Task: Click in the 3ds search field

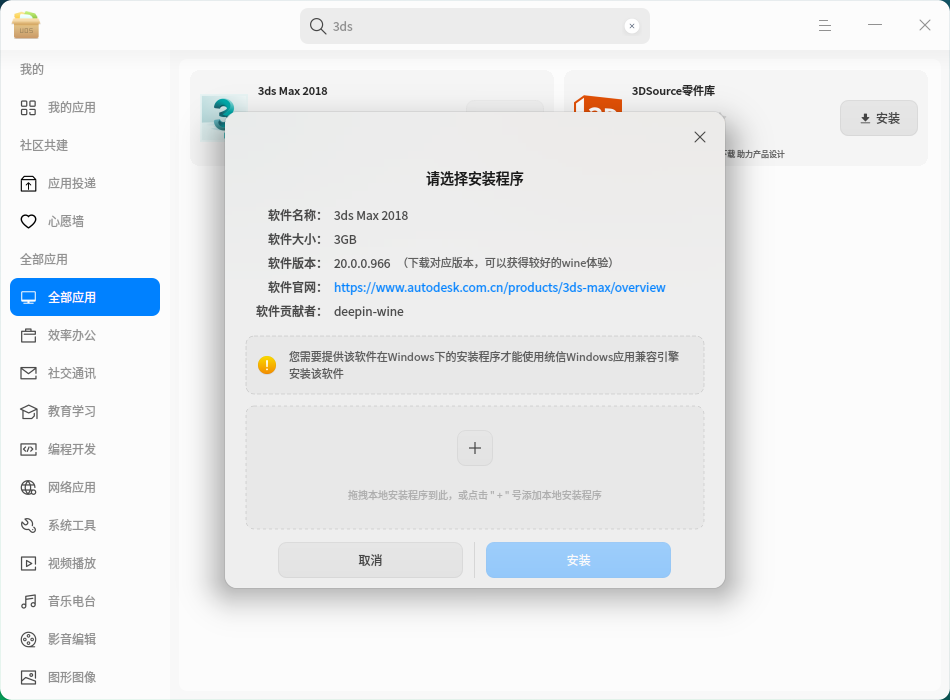Action: 475,26
